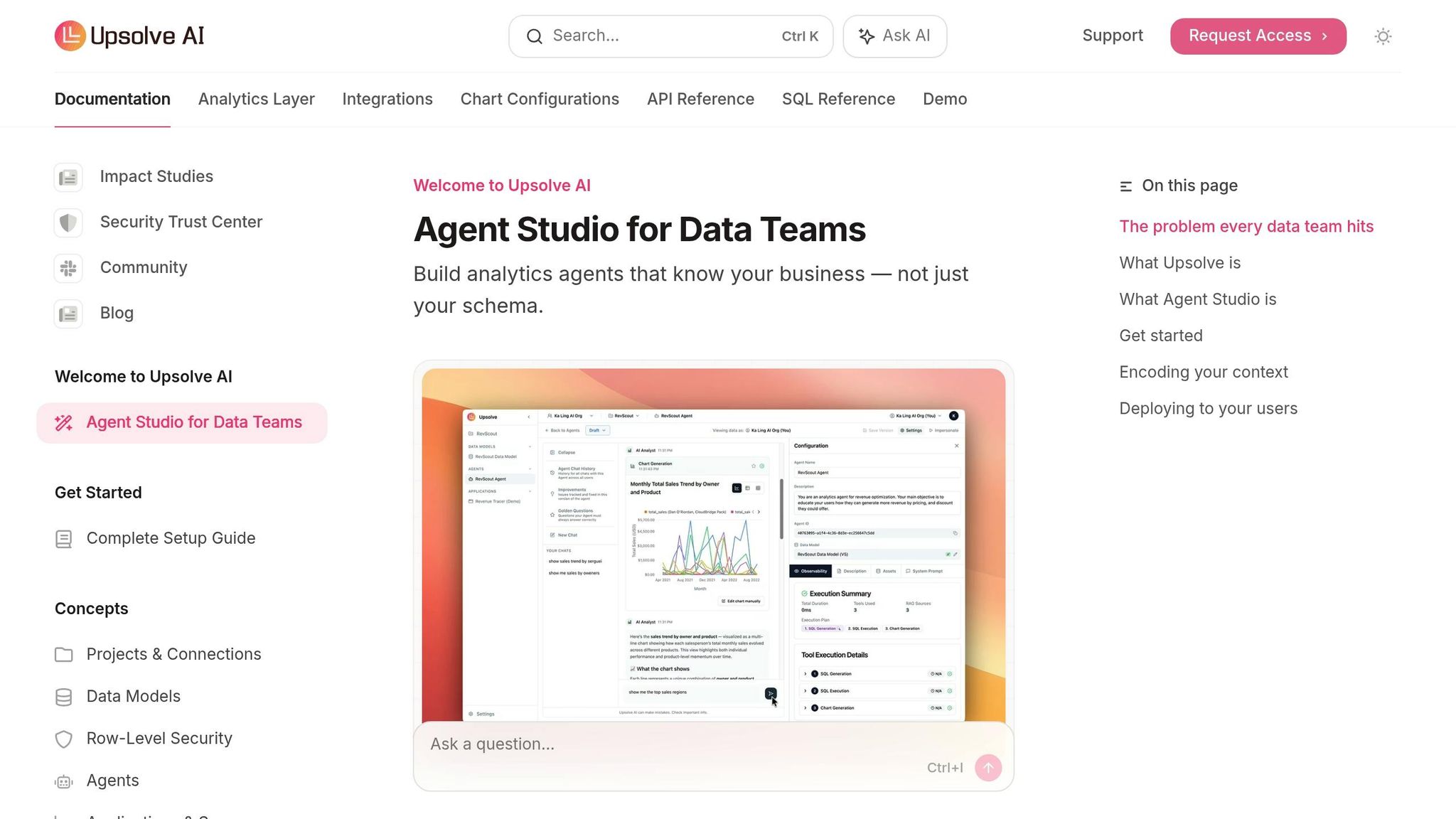
Task: Click the Upsolve AI logo icon
Action: pyautogui.click(x=70, y=36)
